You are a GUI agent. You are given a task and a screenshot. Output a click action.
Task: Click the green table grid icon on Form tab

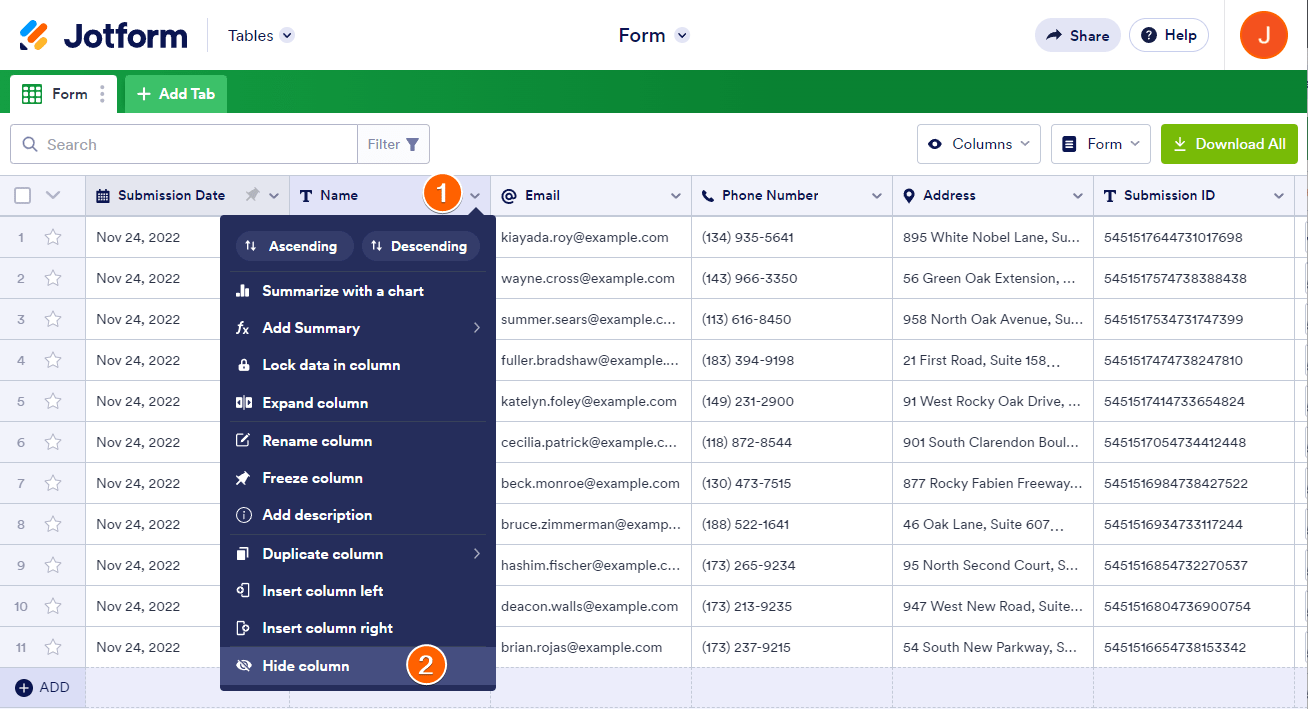(32, 94)
